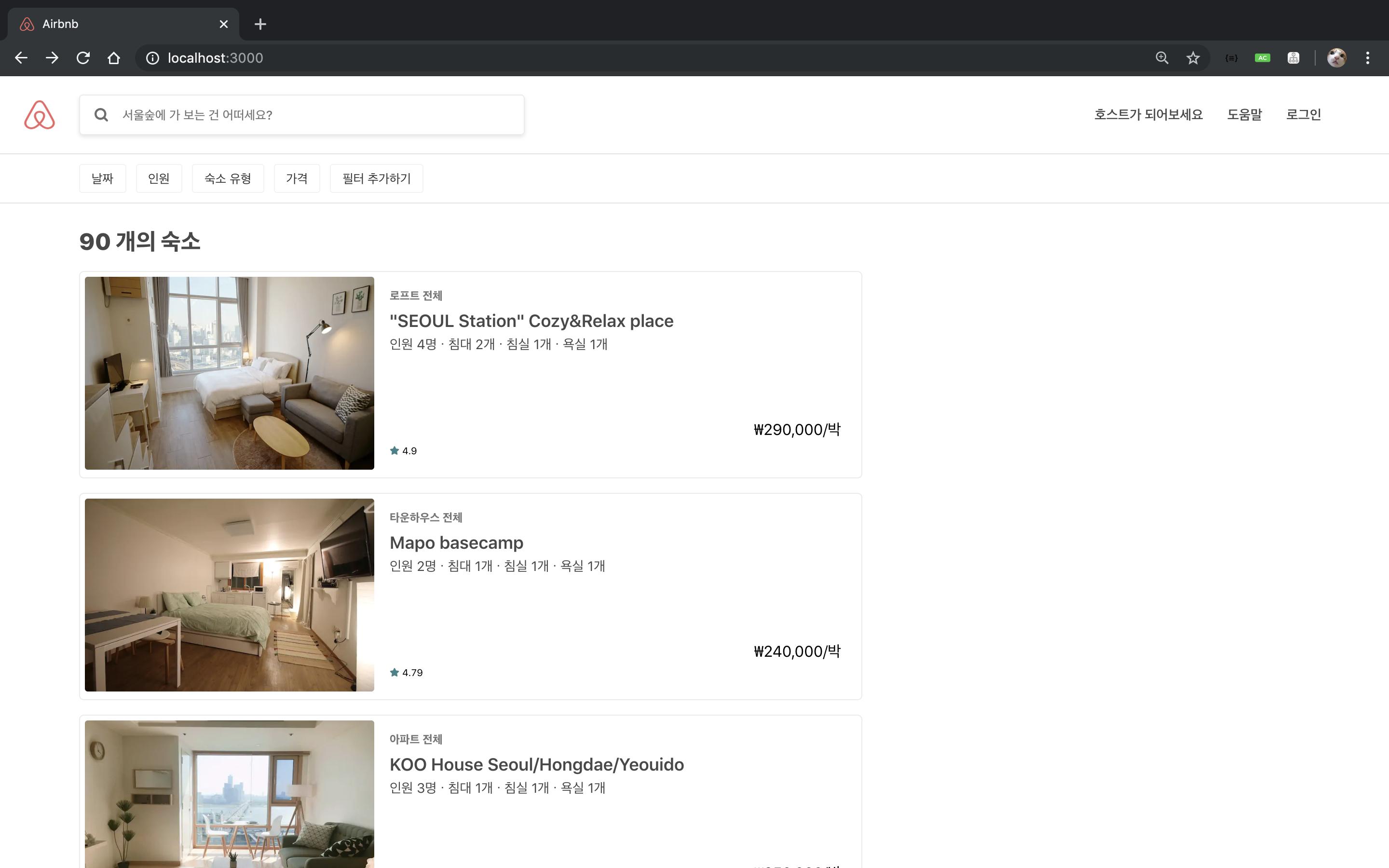Open Chrome three-dot menu

(x=1367, y=58)
